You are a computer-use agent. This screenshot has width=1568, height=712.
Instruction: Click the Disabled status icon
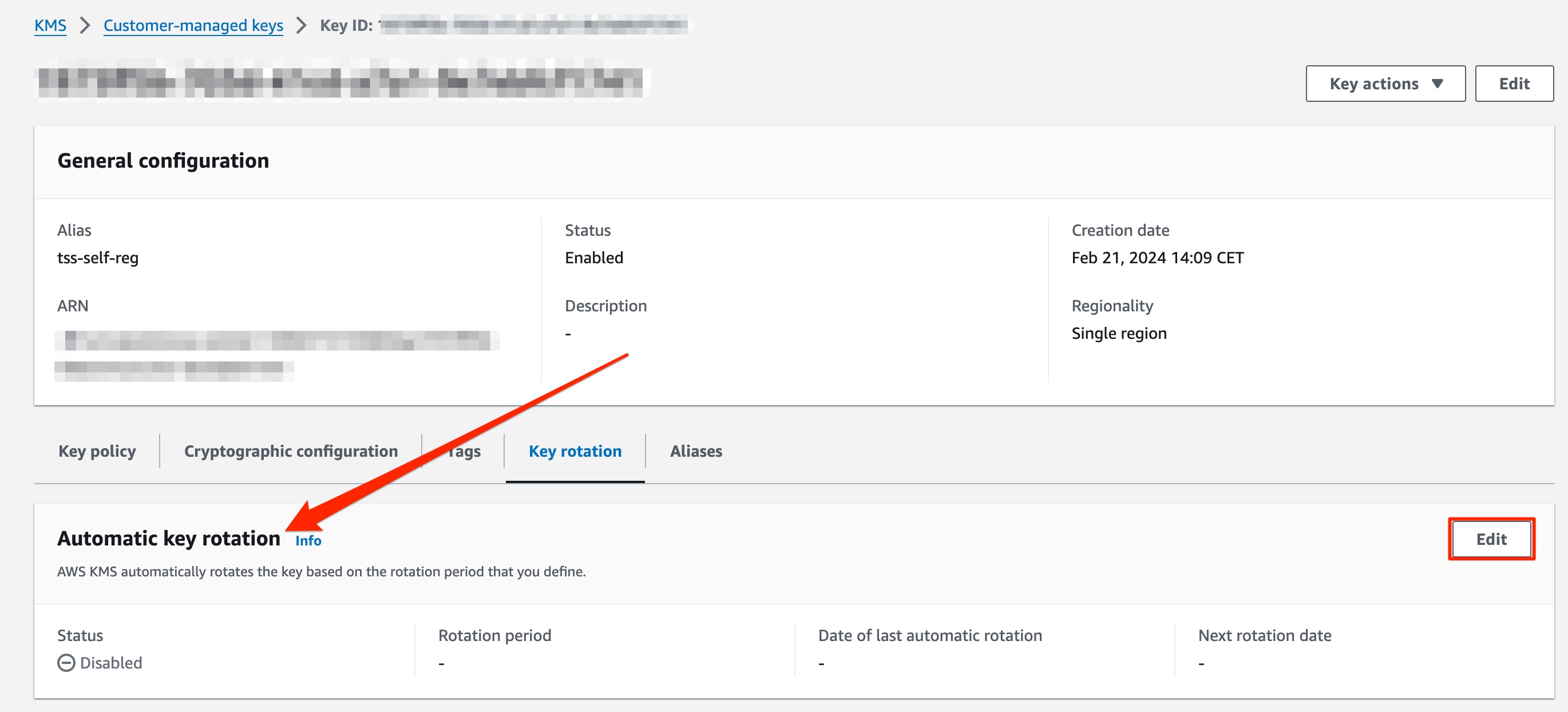66,663
